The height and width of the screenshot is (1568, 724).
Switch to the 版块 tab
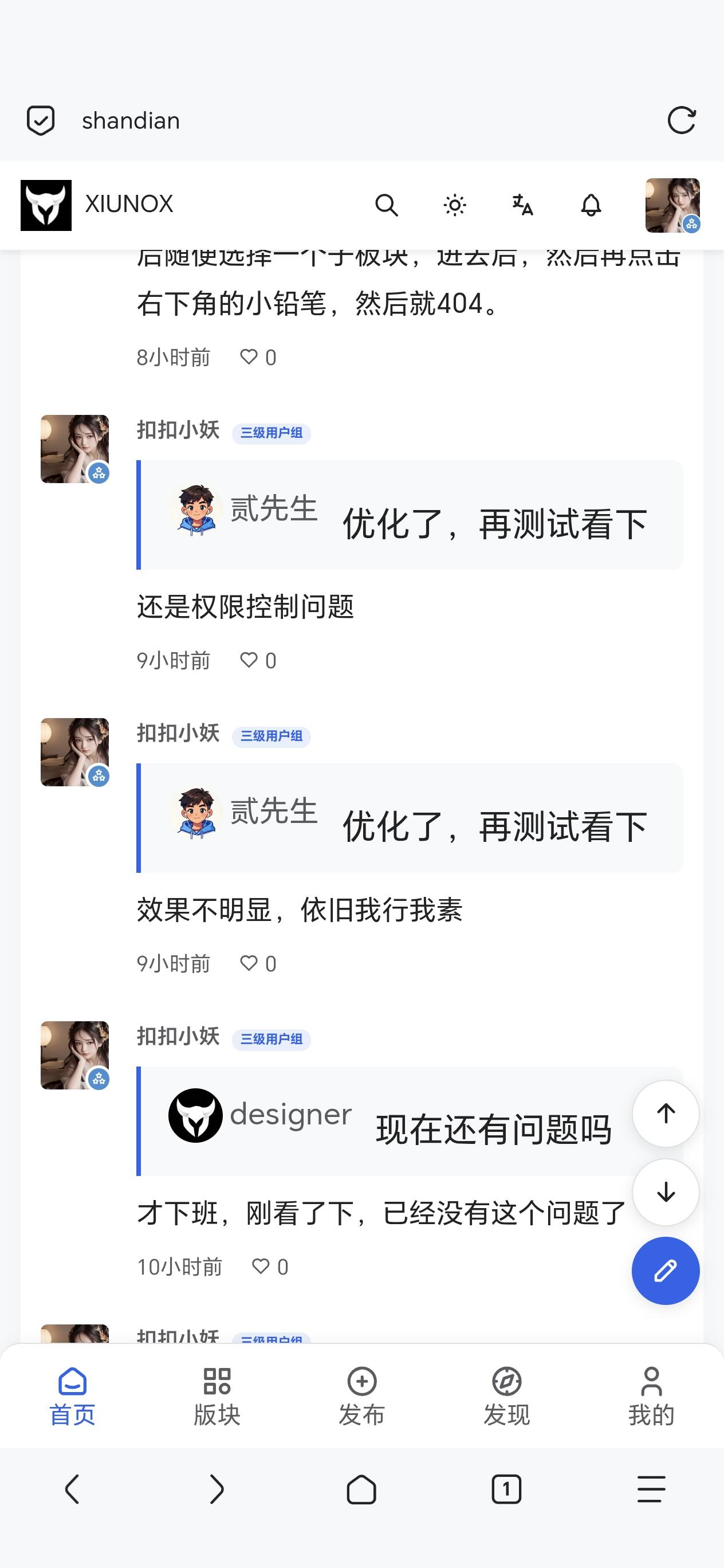tap(217, 1397)
